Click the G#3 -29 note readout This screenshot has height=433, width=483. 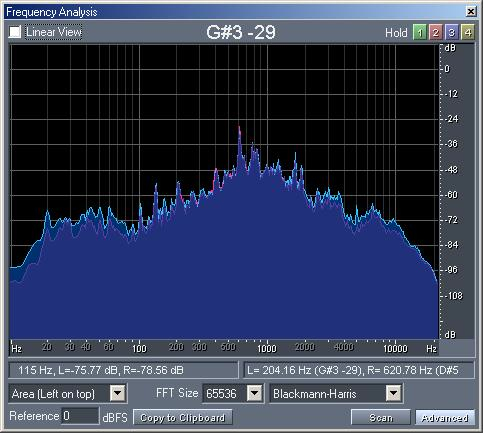[x=241, y=32]
